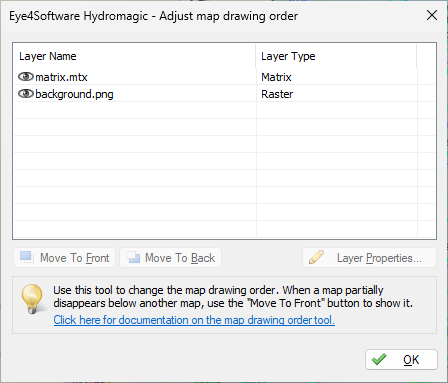Close the Adjust map drawing order dialog
This screenshot has width=448, height=383.
tap(432, 15)
